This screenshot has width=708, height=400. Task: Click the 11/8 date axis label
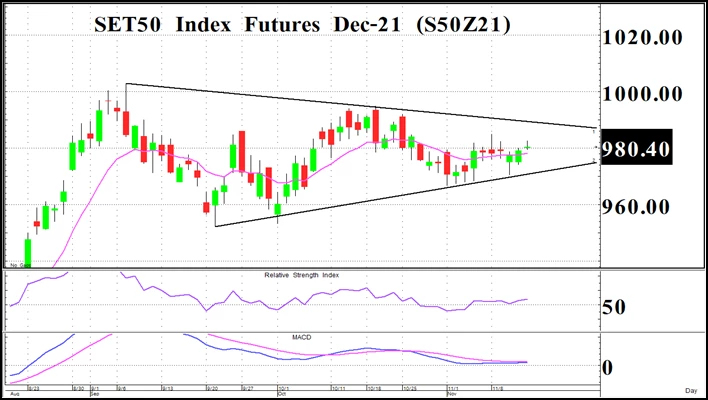pos(498,388)
